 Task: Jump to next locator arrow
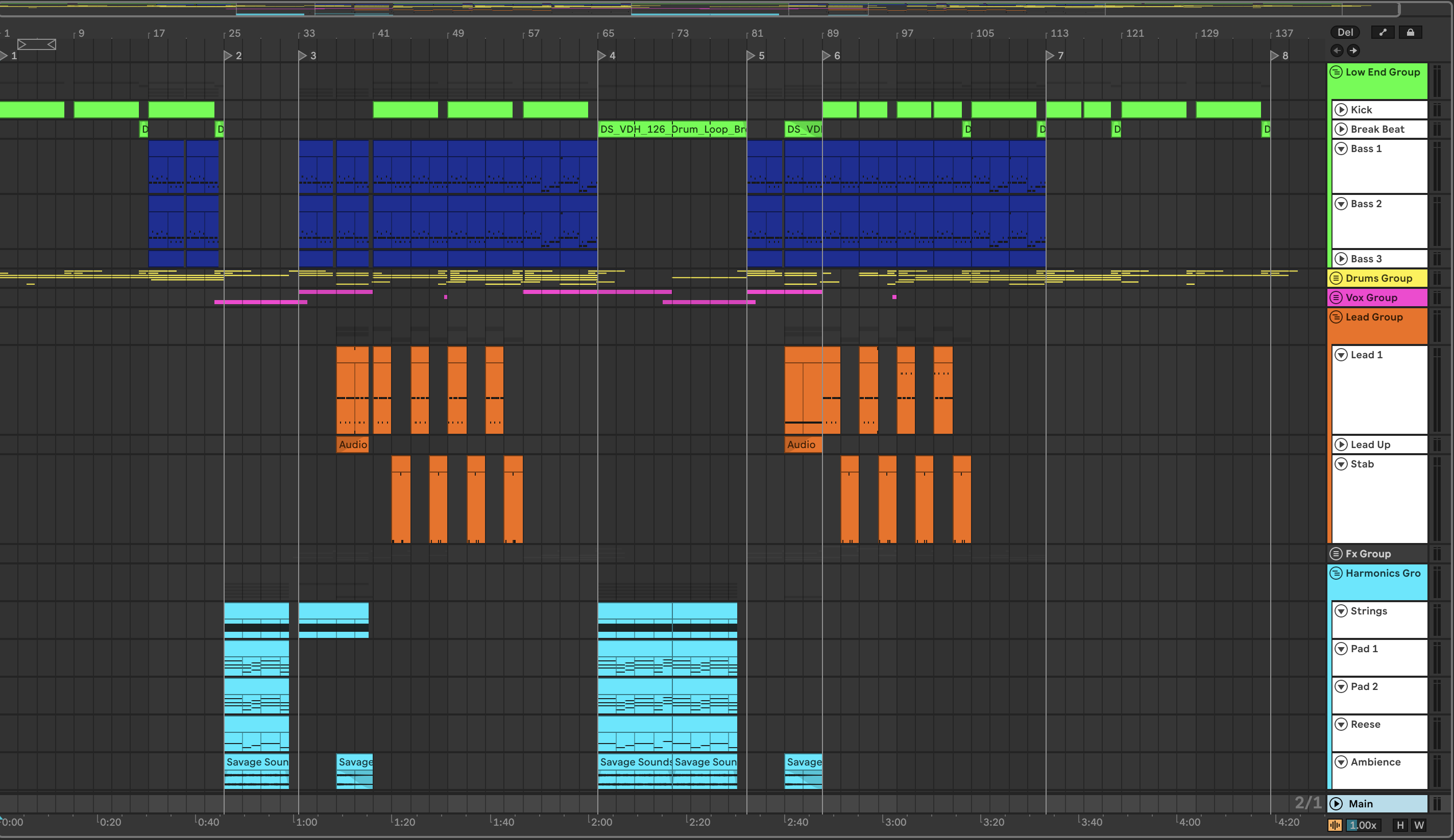[x=1353, y=51]
